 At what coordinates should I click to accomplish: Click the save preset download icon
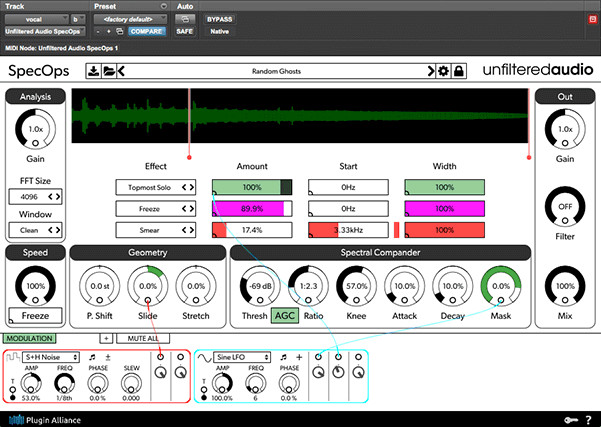pyautogui.click(x=93, y=71)
